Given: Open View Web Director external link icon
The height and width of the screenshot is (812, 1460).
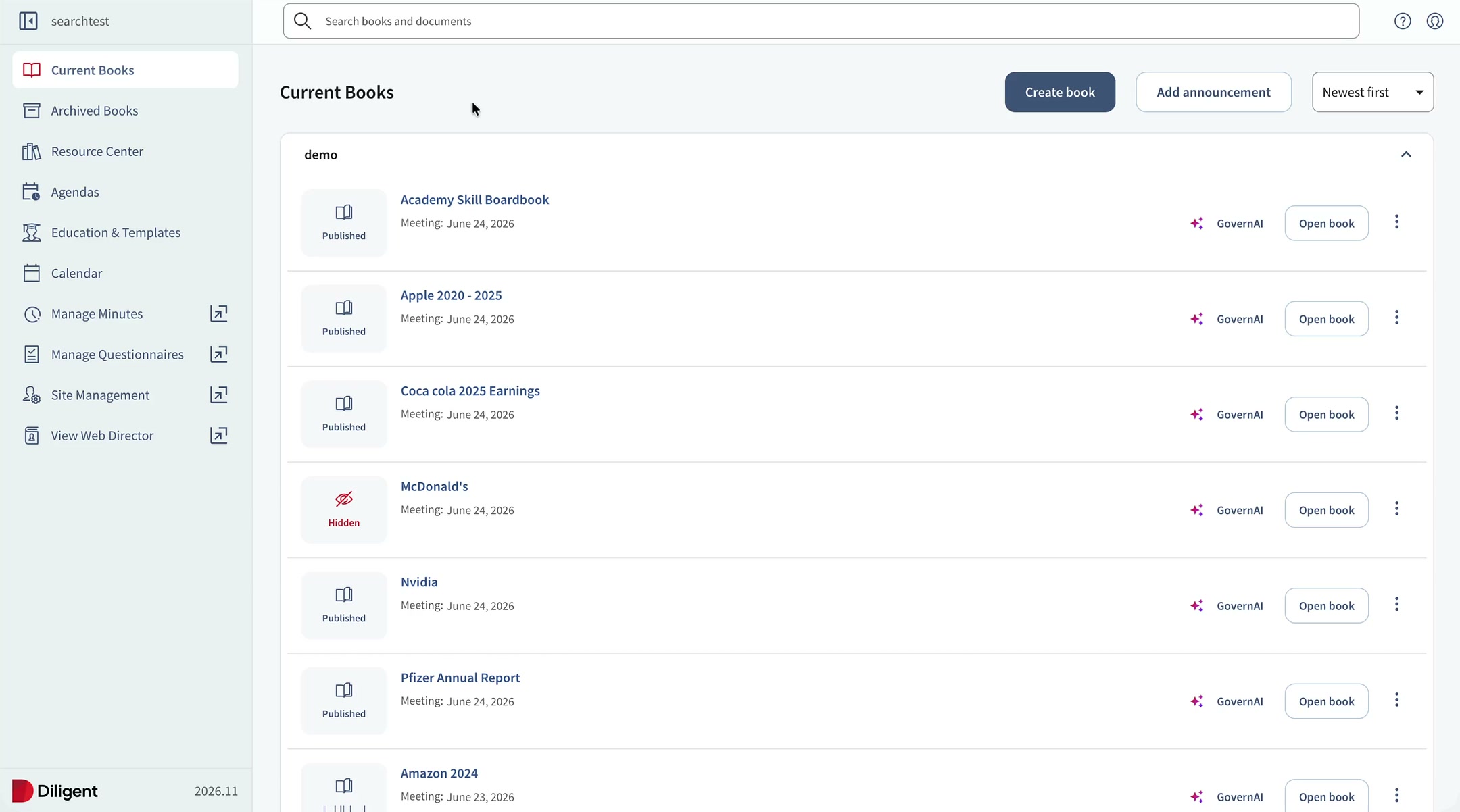Looking at the screenshot, I should click(218, 435).
